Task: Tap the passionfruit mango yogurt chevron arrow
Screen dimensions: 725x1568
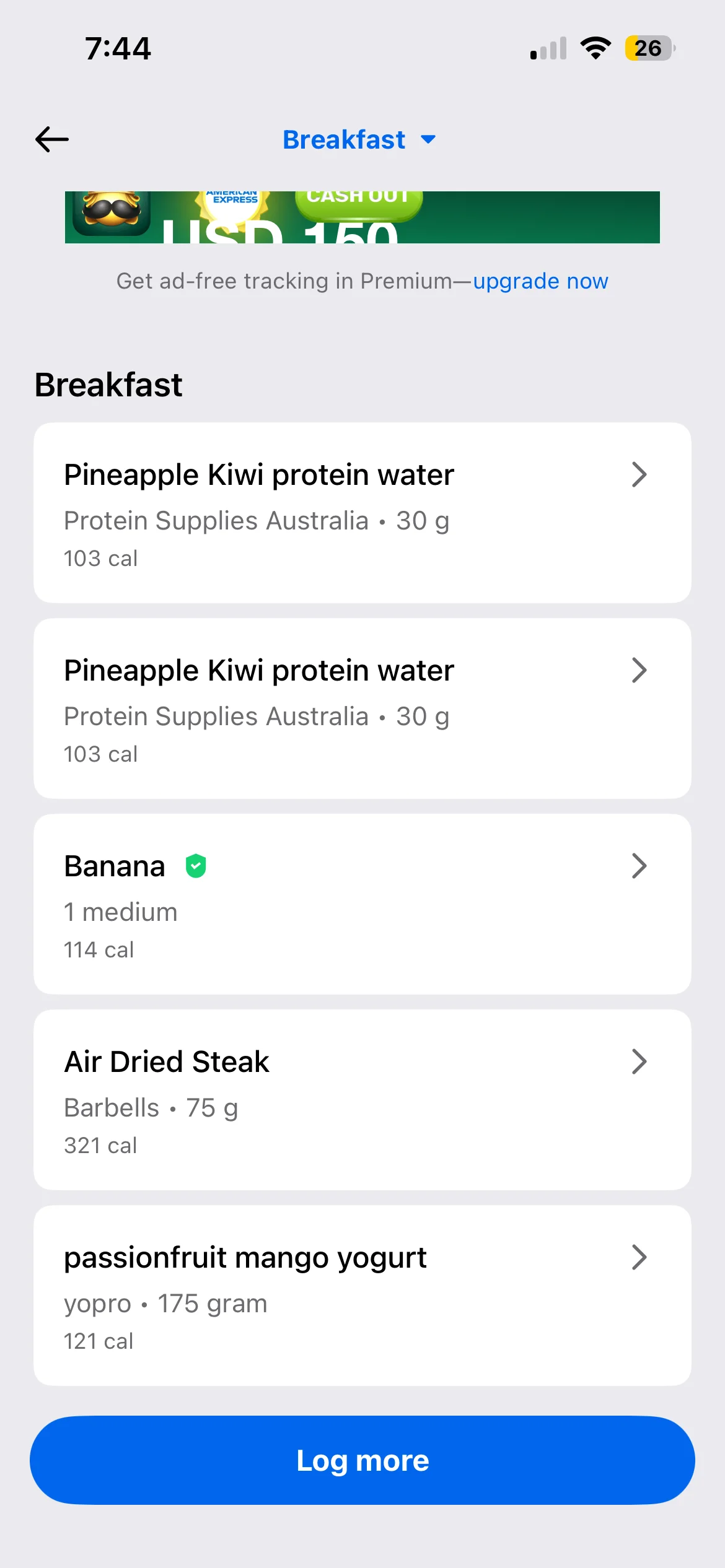Action: click(639, 1258)
